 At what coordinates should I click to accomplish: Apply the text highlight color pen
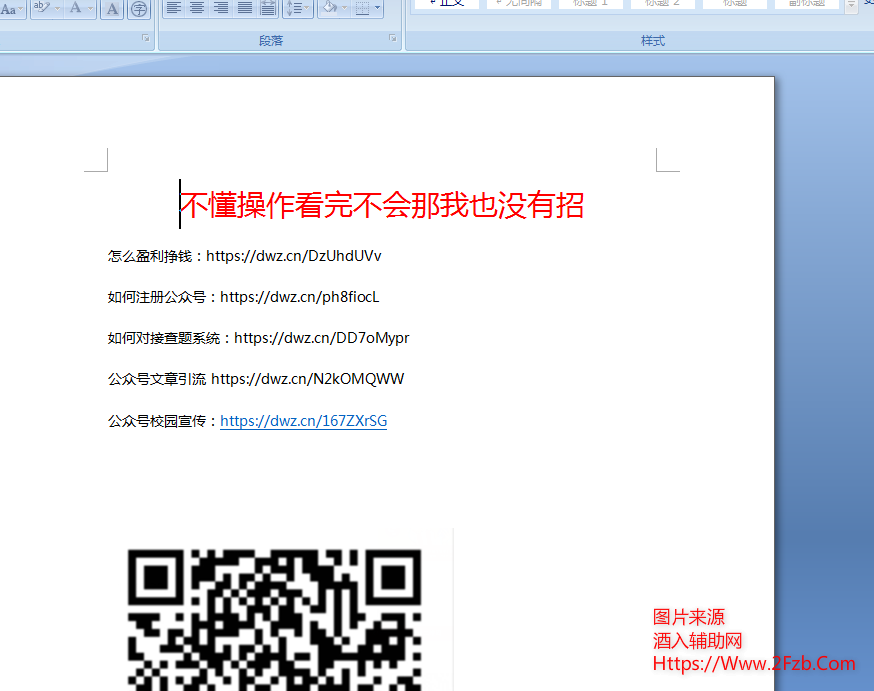(x=42, y=8)
